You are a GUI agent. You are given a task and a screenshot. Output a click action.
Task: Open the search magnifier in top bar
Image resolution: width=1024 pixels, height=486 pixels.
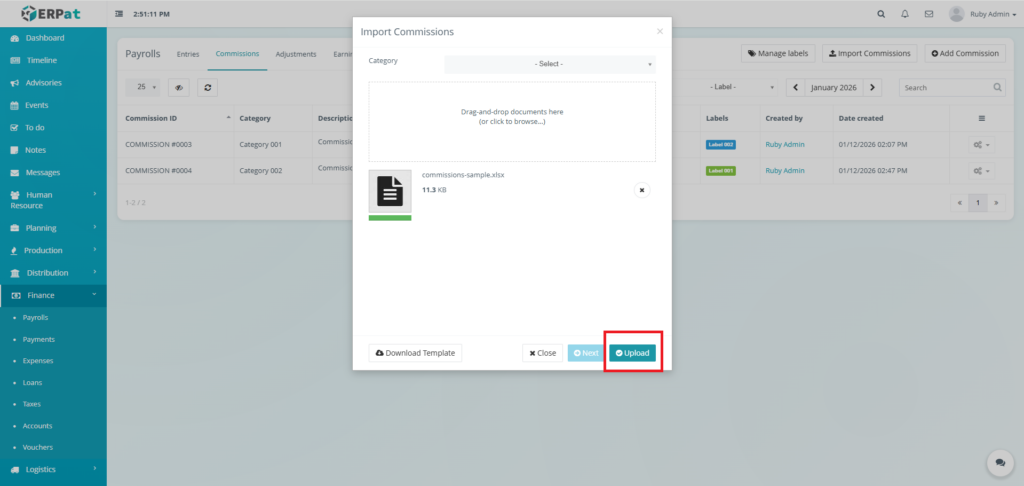point(881,14)
